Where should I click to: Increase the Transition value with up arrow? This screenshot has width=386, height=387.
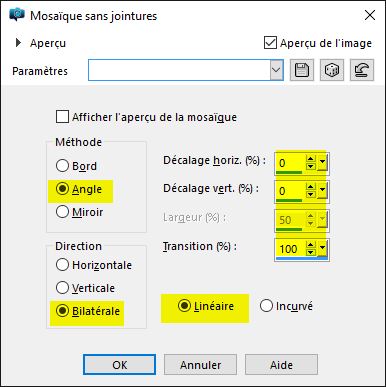pos(311,245)
